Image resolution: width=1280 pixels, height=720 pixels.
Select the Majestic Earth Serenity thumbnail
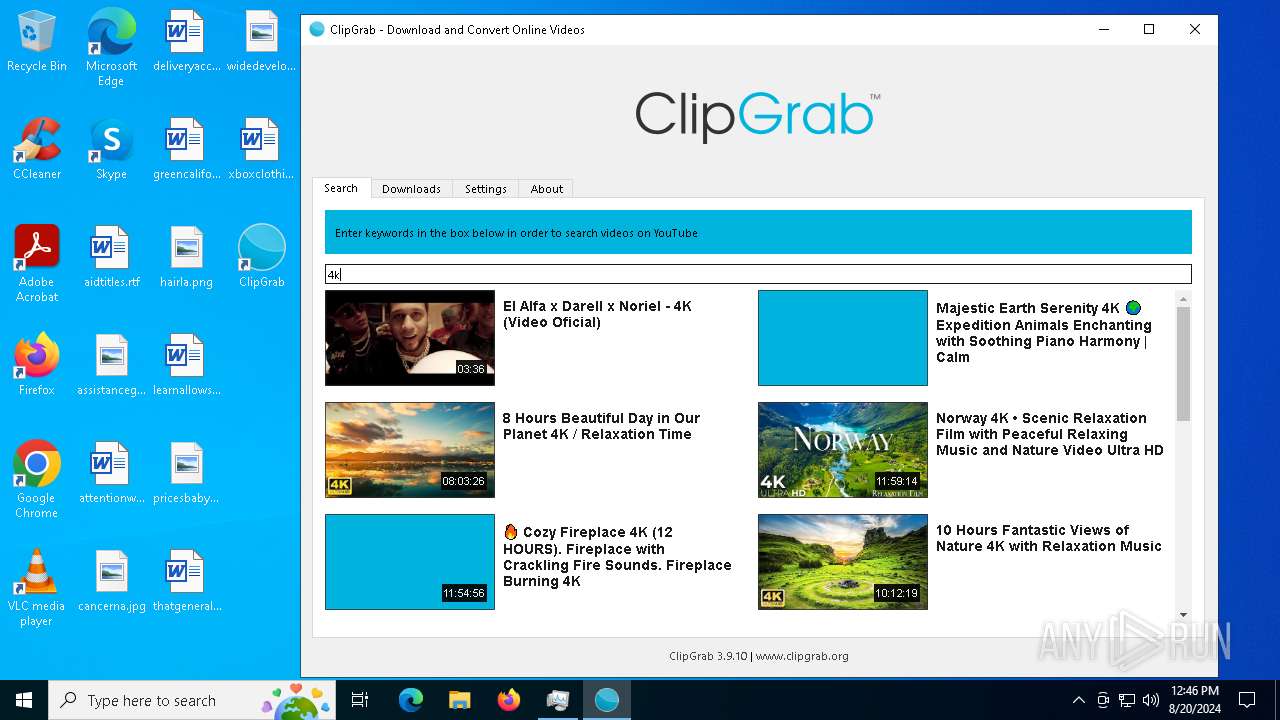[x=843, y=338]
